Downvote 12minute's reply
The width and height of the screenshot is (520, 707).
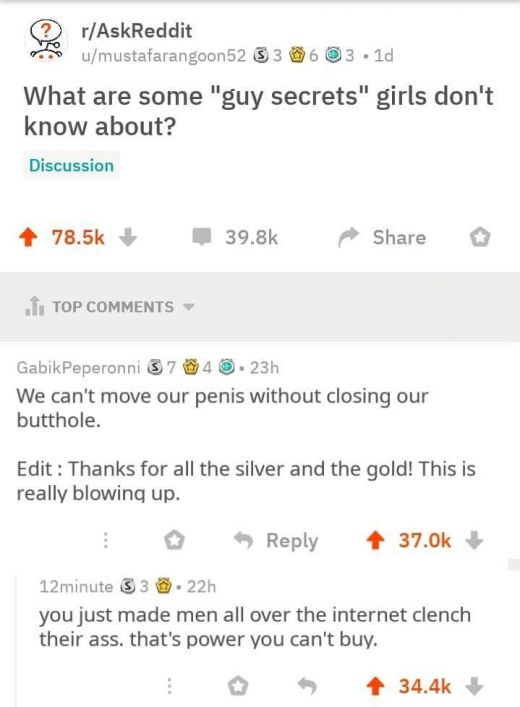click(x=474, y=686)
